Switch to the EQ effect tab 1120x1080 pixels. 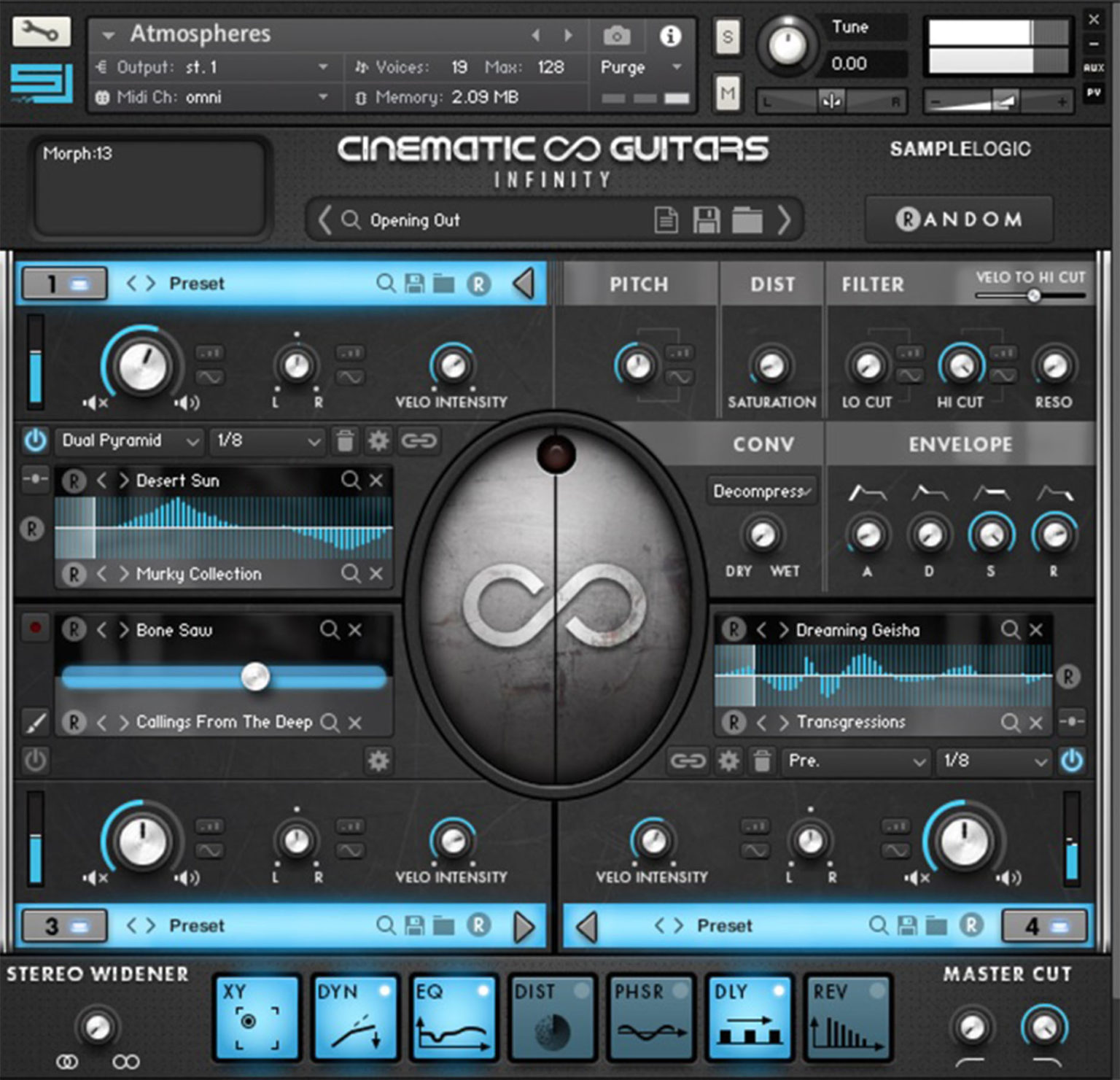tap(453, 1017)
